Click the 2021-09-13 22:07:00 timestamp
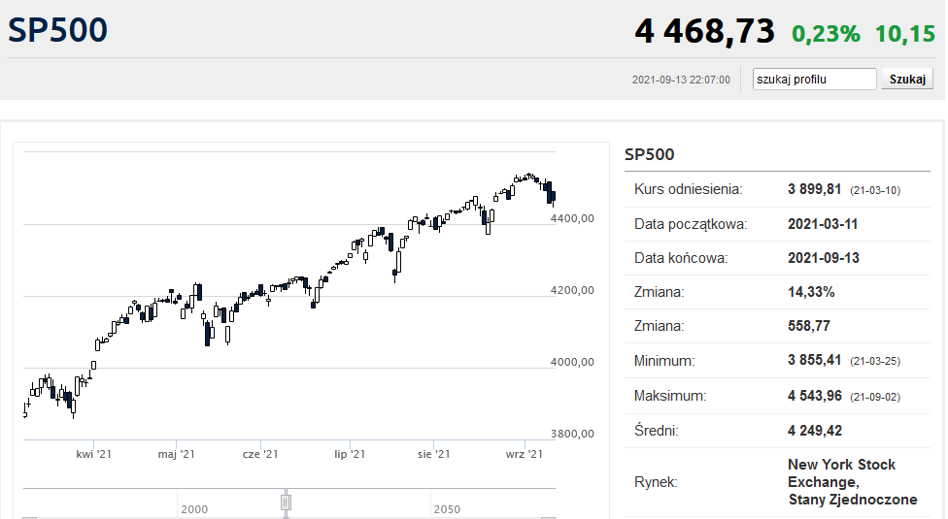948x519 pixels. click(x=681, y=80)
